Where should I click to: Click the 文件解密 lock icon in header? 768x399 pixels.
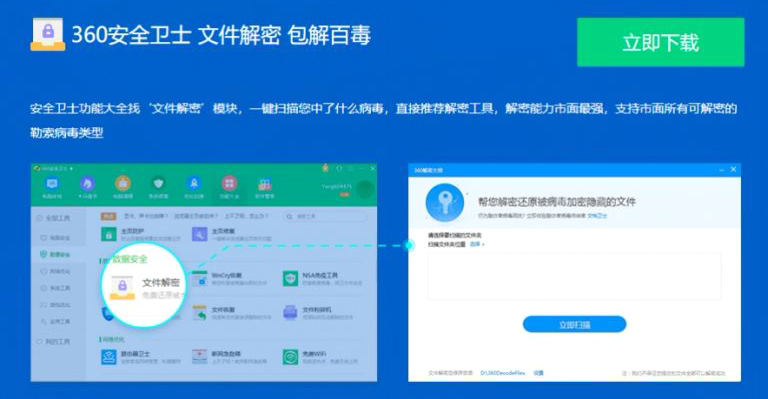click(x=48, y=34)
